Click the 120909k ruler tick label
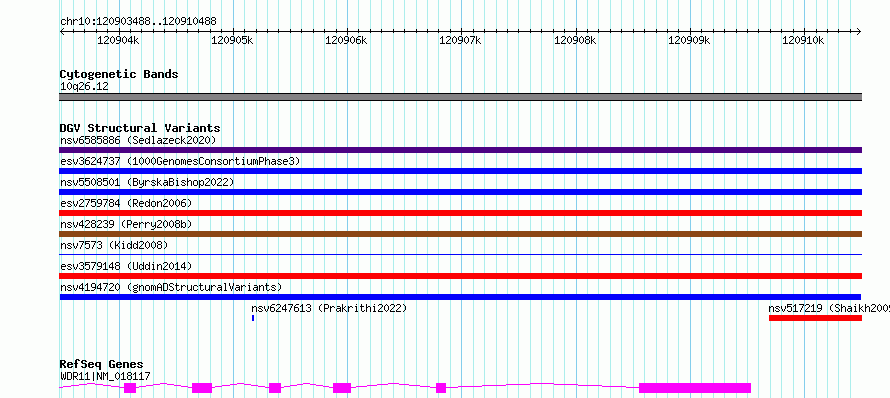This screenshot has width=890, height=398. pos(689,40)
